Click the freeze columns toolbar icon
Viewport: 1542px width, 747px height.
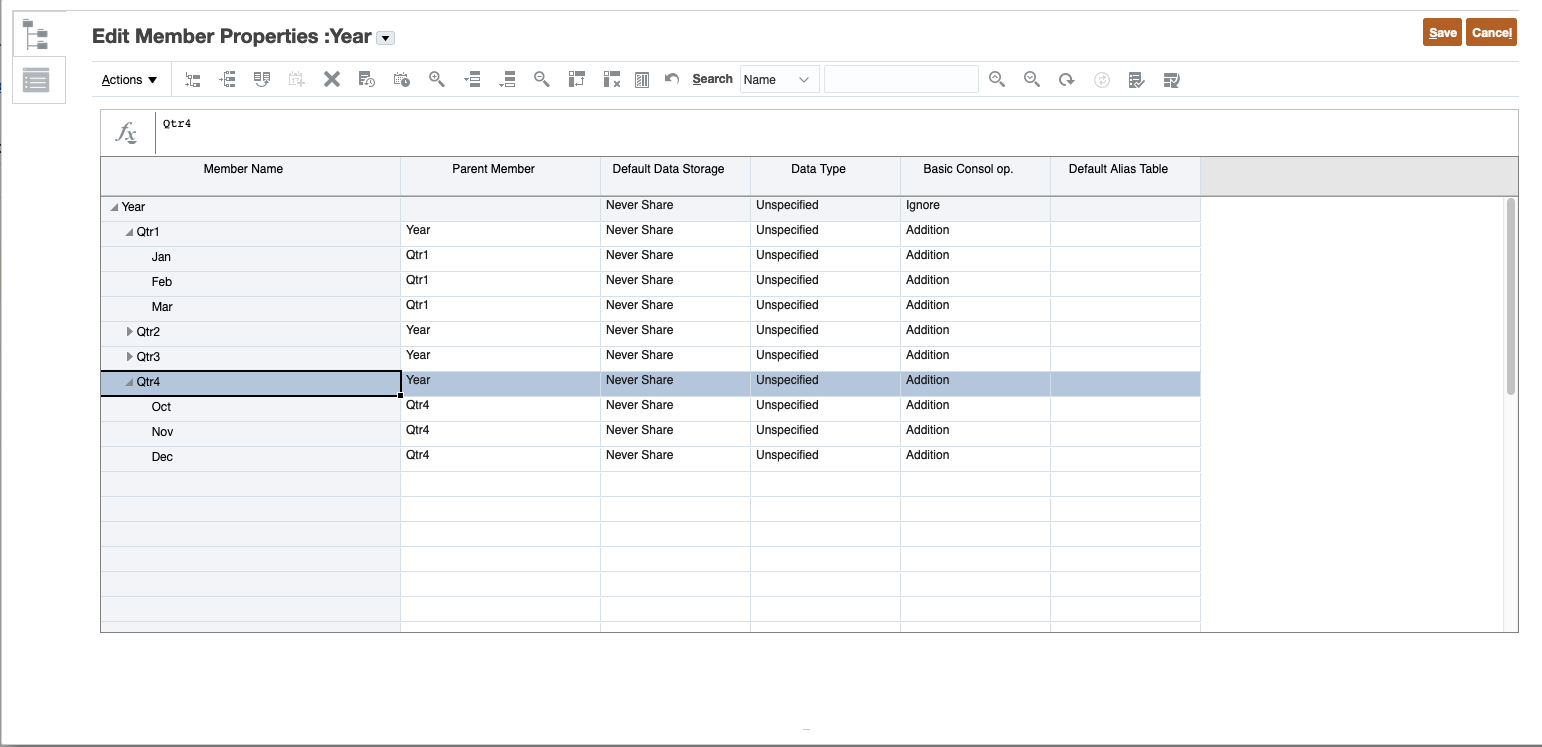pos(642,80)
